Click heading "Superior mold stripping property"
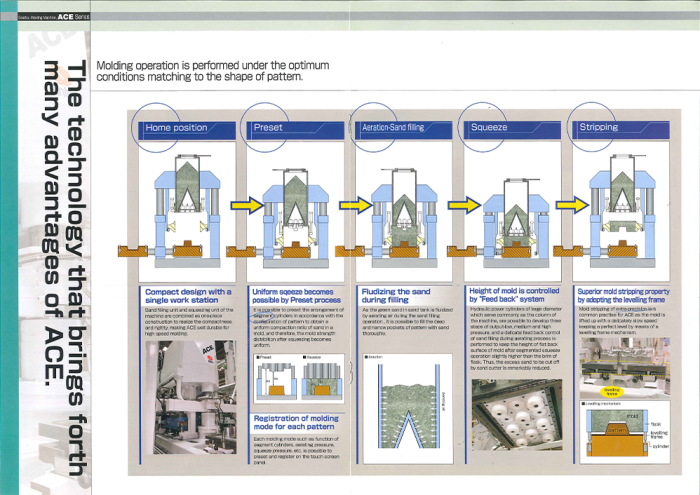 (624, 291)
